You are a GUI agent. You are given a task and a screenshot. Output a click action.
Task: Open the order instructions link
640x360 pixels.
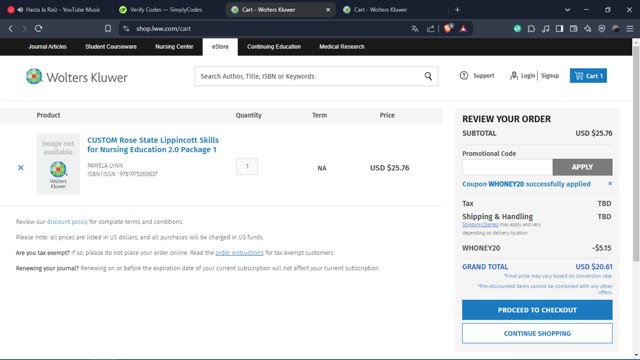click(x=239, y=253)
